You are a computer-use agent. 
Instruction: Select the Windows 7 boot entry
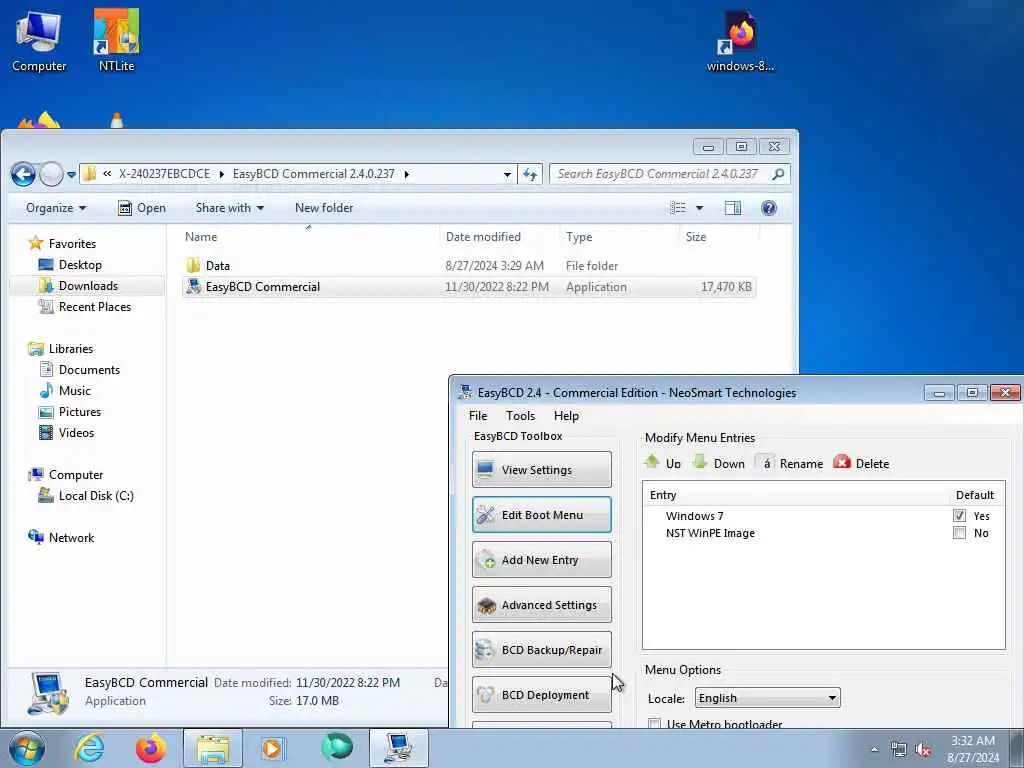click(694, 516)
